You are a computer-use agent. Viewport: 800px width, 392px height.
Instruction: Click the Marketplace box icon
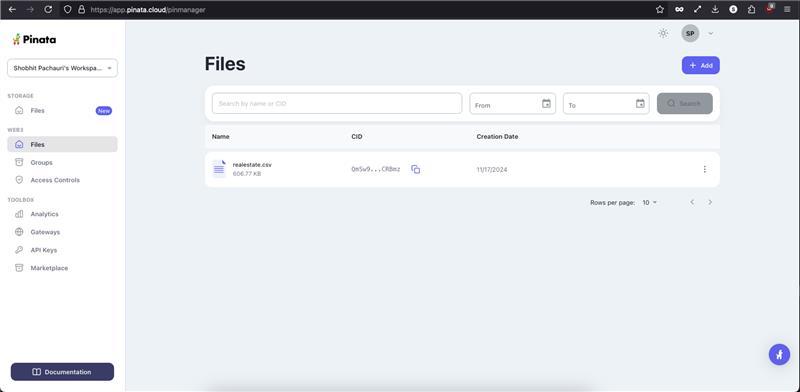19,268
